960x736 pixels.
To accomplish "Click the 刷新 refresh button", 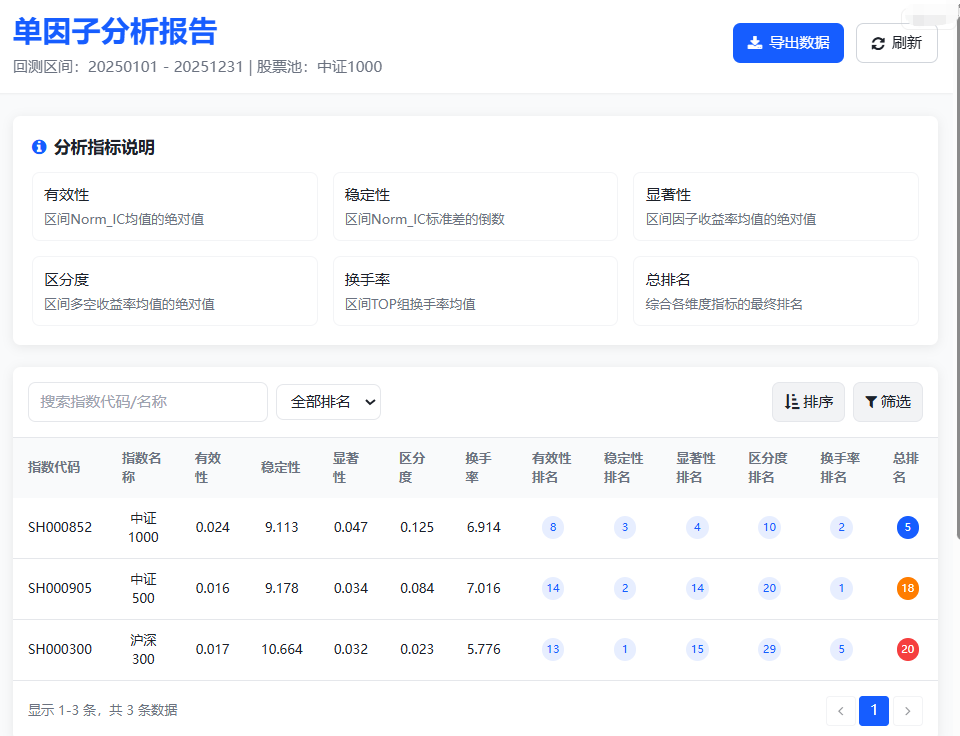I will tap(896, 43).
